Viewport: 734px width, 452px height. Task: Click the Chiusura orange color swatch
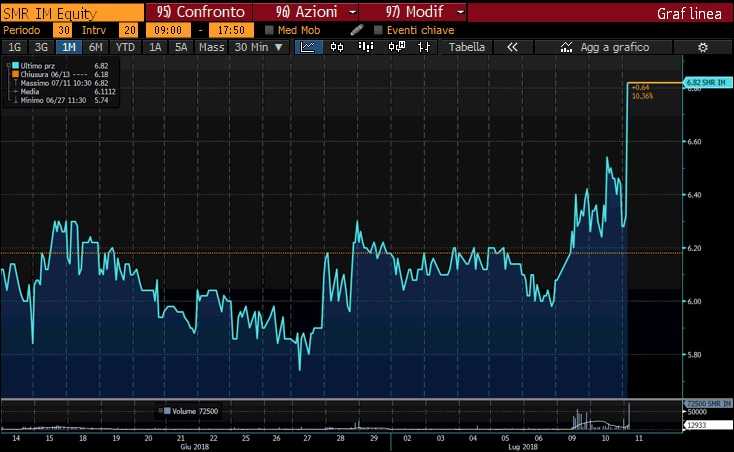[15, 74]
